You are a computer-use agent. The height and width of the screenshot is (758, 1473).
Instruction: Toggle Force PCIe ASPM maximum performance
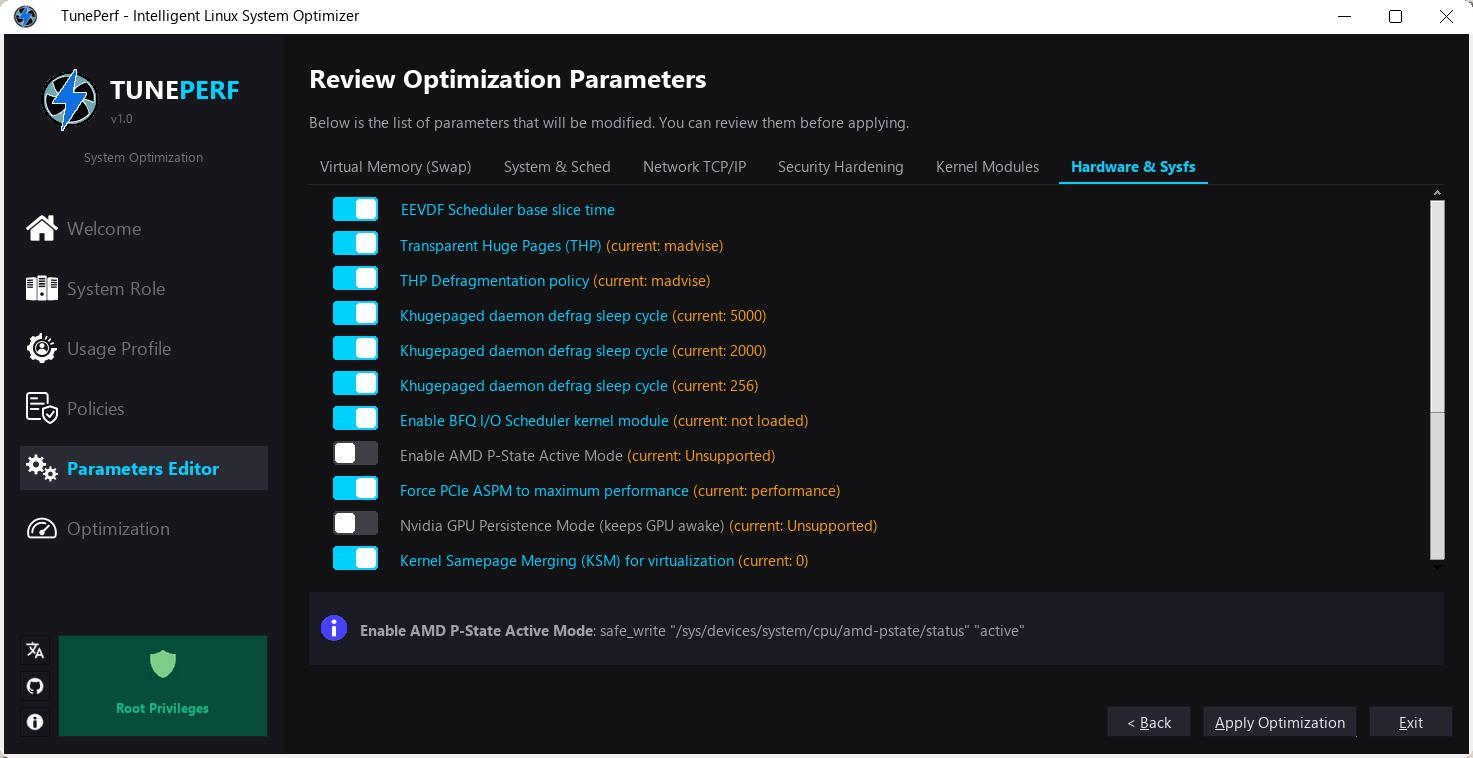[x=355, y=489]
